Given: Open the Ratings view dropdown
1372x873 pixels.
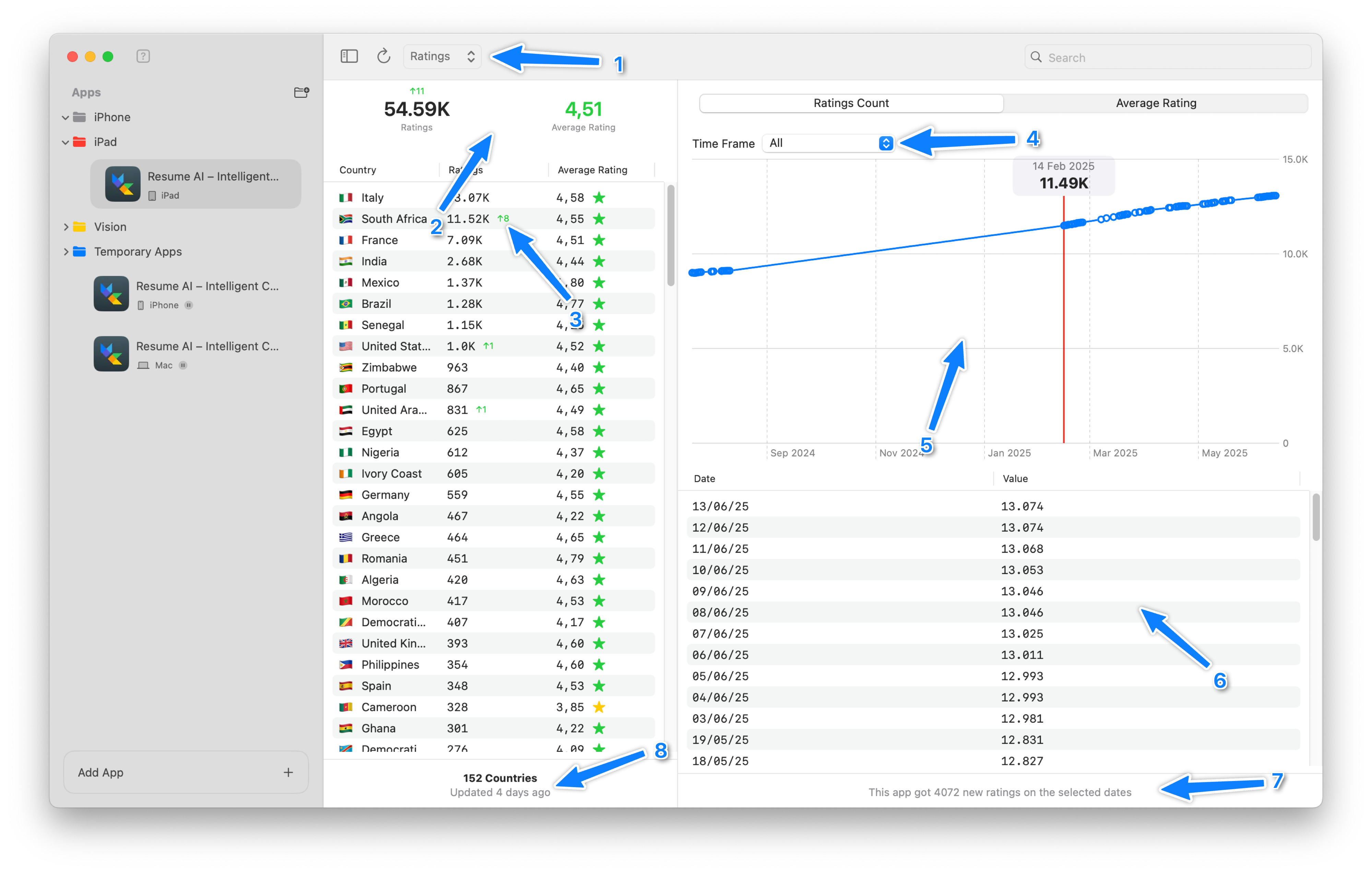Looking at the screenshot, I should click(x=442, y=56).
